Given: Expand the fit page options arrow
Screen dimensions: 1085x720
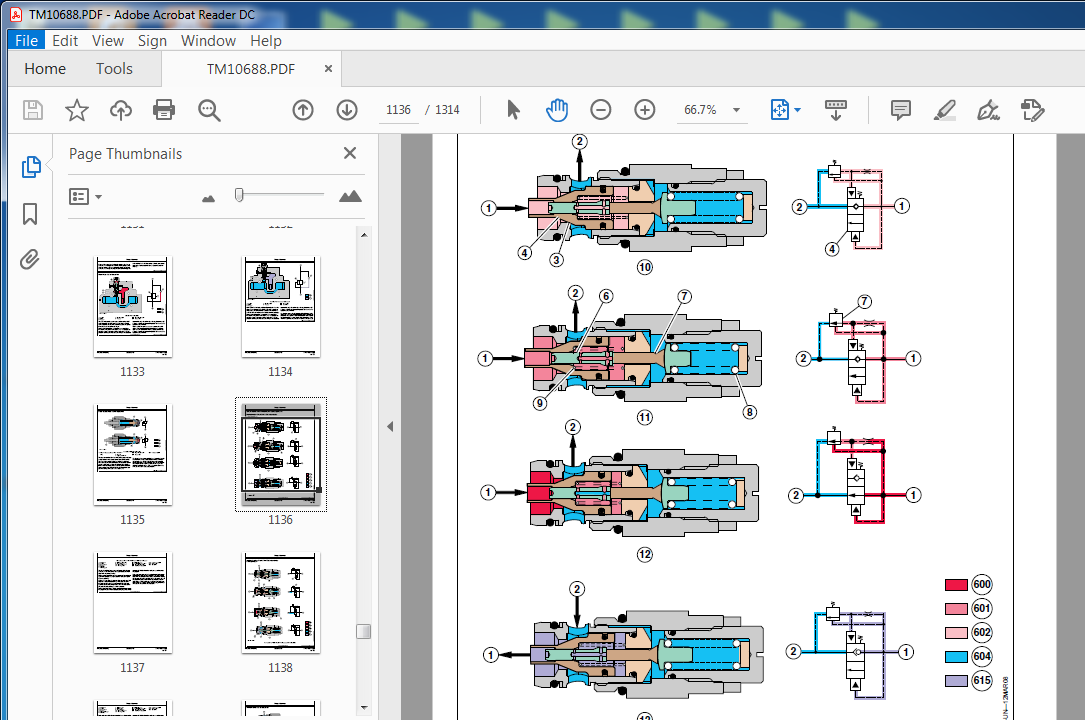Looking at the screenshot, I should pyautogui.click(x=798, y=110).
